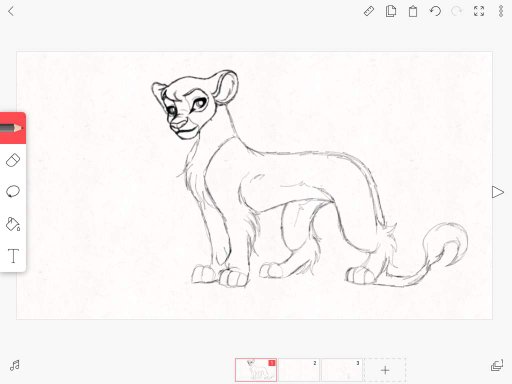Image resolution: width=512 pixels, height=384 pixels.
Task: Select frame 1 thumbnail with lion
Action: (x=256, y=370)
